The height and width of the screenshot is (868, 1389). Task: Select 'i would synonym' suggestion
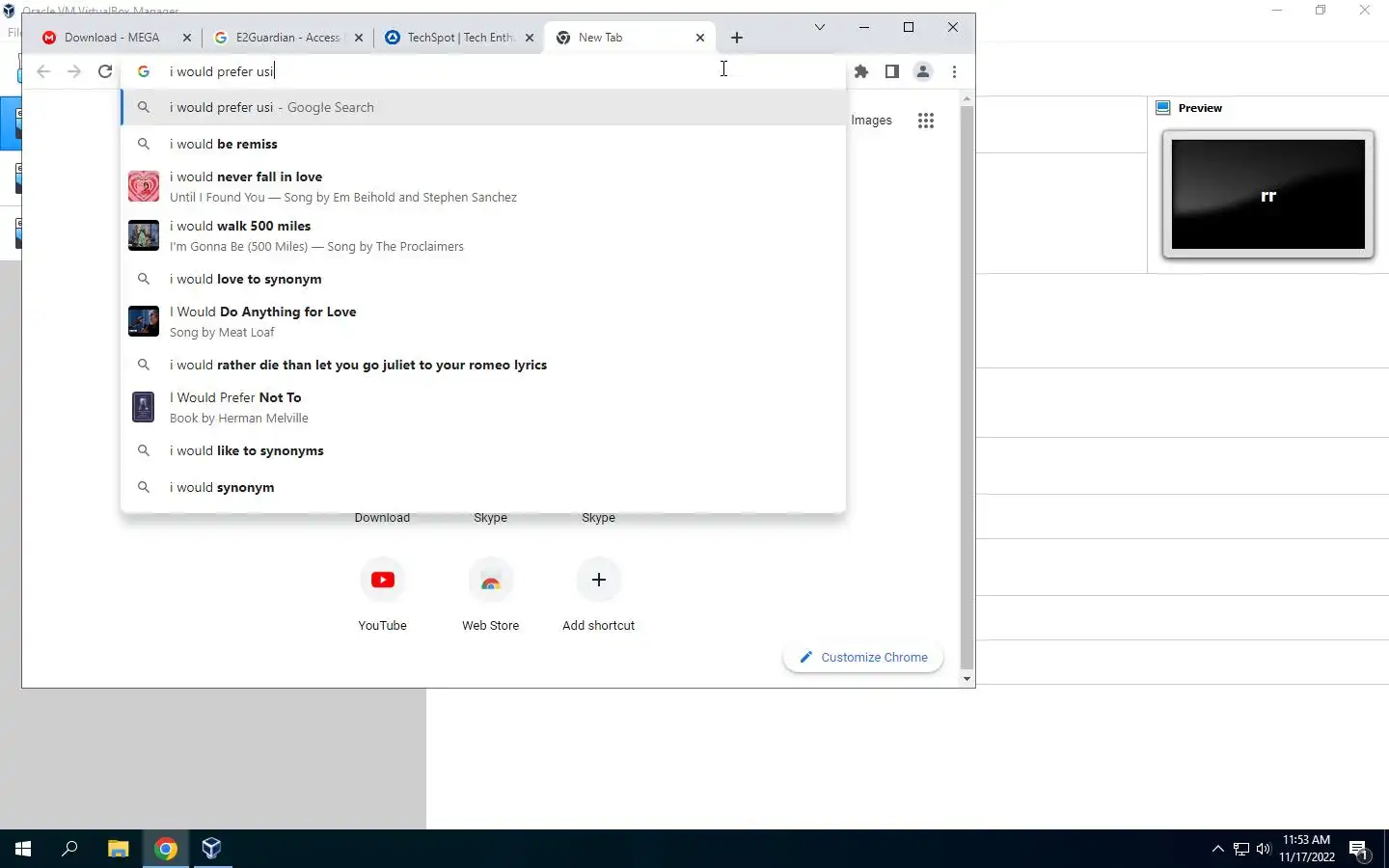tap(483, 487)
